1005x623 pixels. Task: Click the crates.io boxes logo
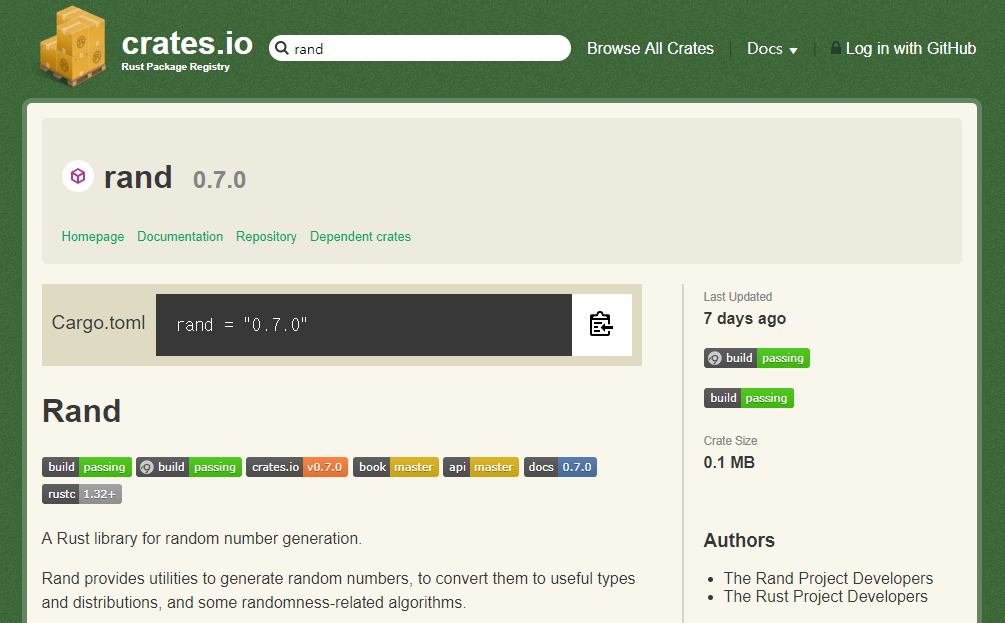(x=72, y=46)
